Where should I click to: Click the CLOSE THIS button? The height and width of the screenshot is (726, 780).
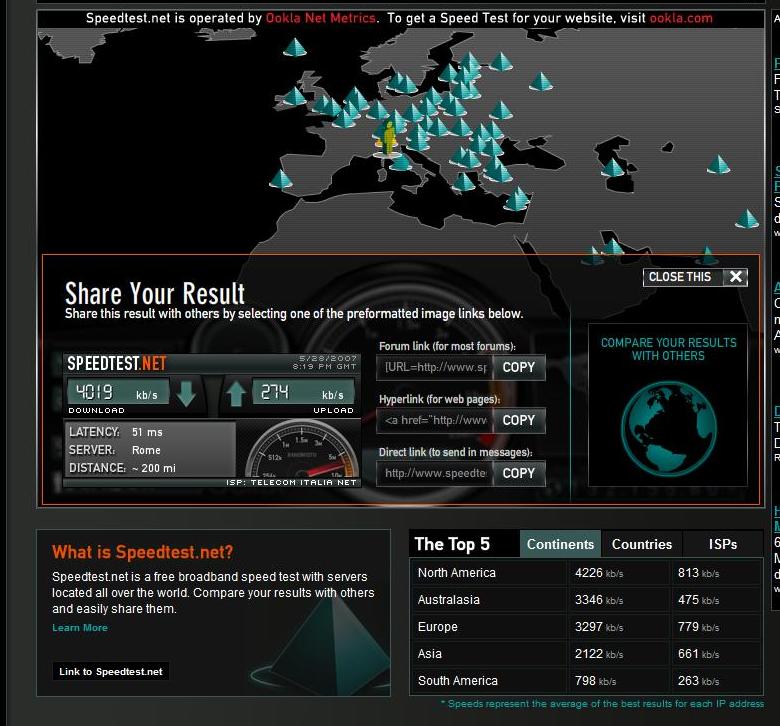coord(695,277)
